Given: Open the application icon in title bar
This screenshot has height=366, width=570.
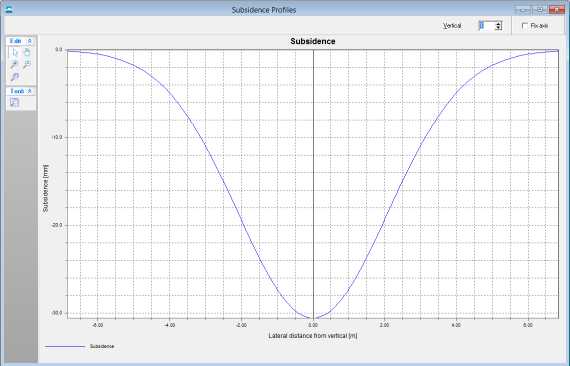Looking at the screenshot, I should tap(9, 10).
